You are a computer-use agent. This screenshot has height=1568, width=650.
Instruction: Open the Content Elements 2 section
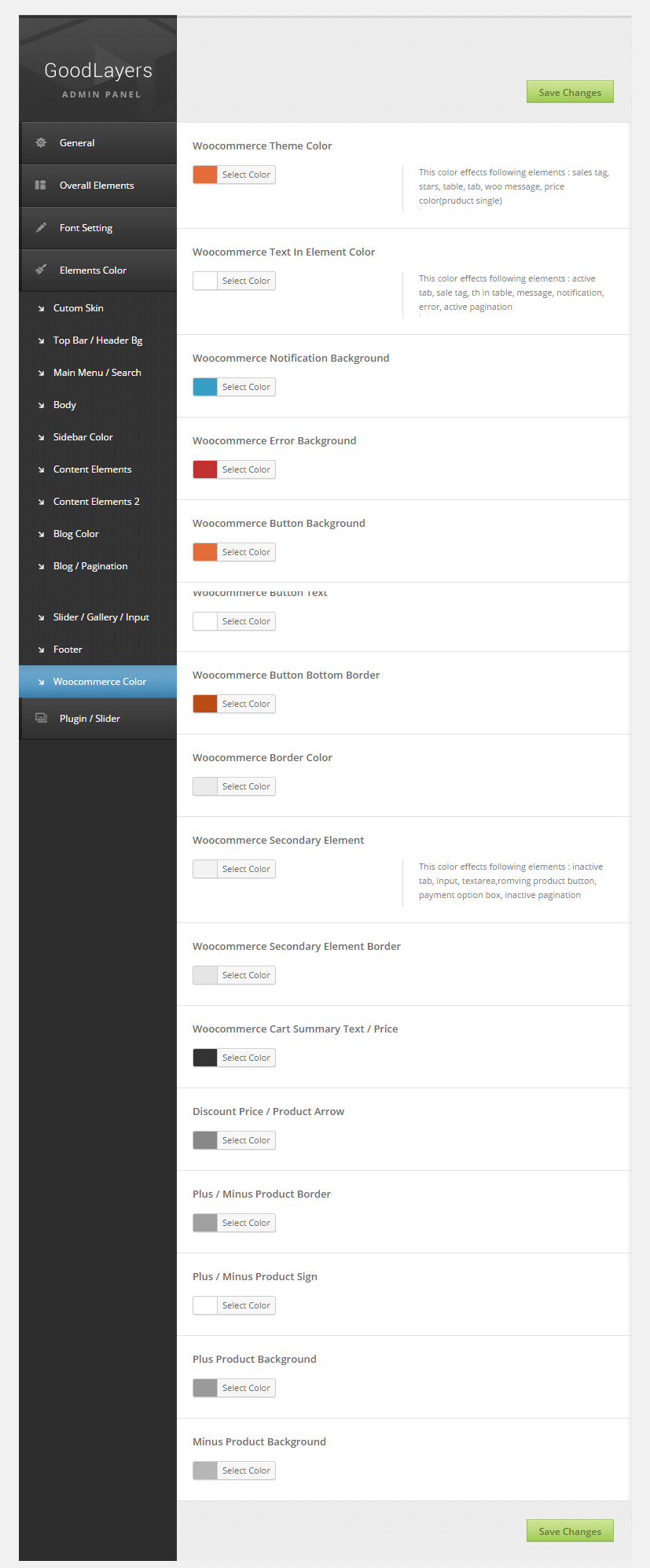[97, 502]
